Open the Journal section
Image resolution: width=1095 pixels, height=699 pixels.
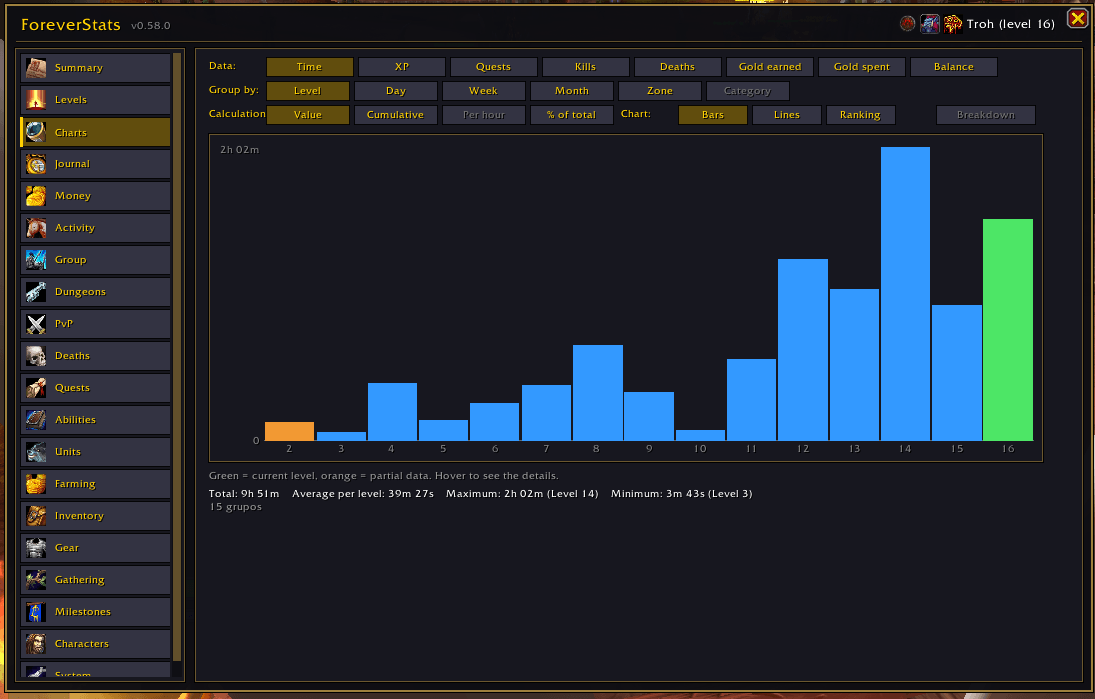[96, 164]
